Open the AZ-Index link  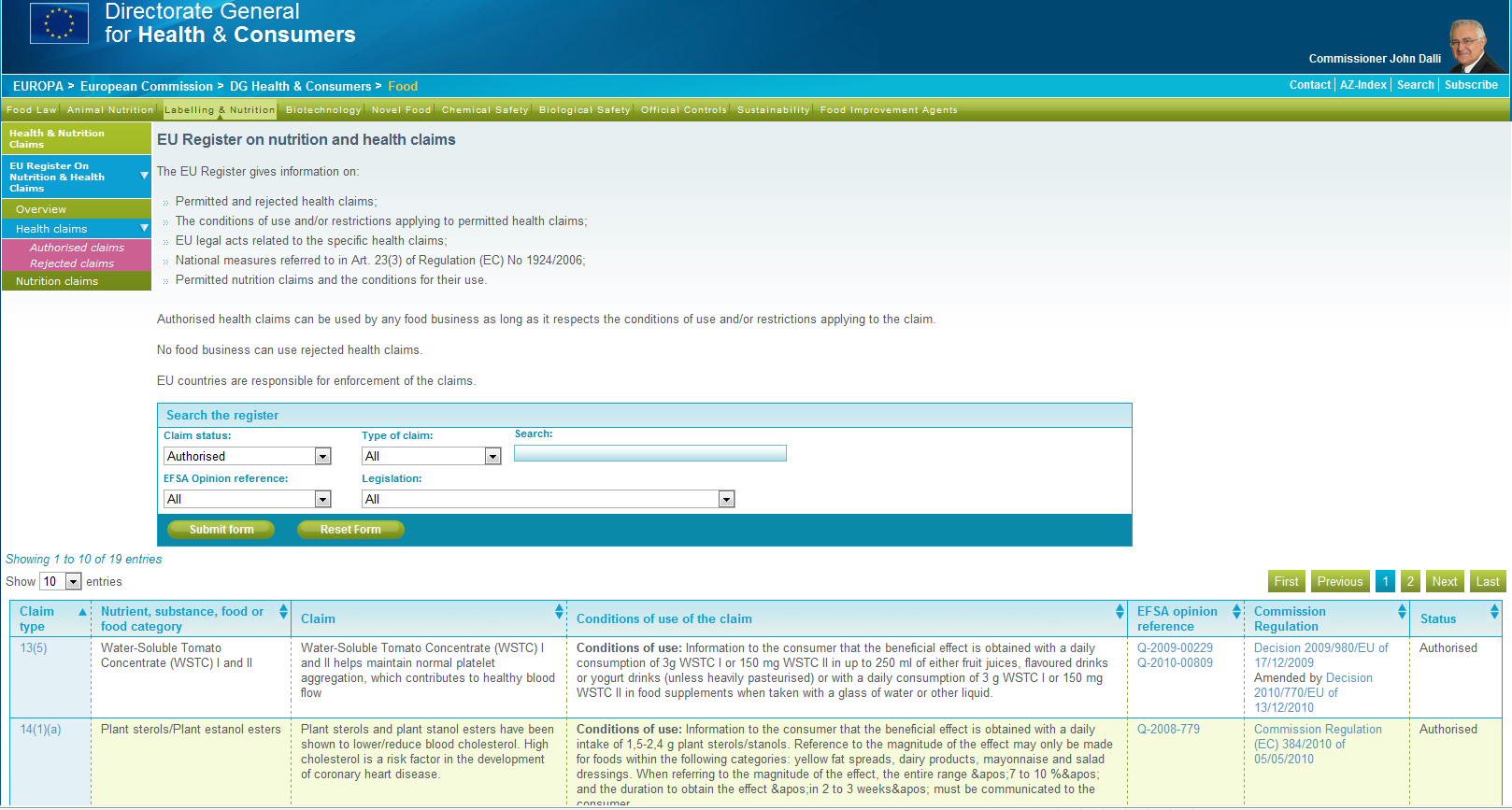tap(1363, 85)
